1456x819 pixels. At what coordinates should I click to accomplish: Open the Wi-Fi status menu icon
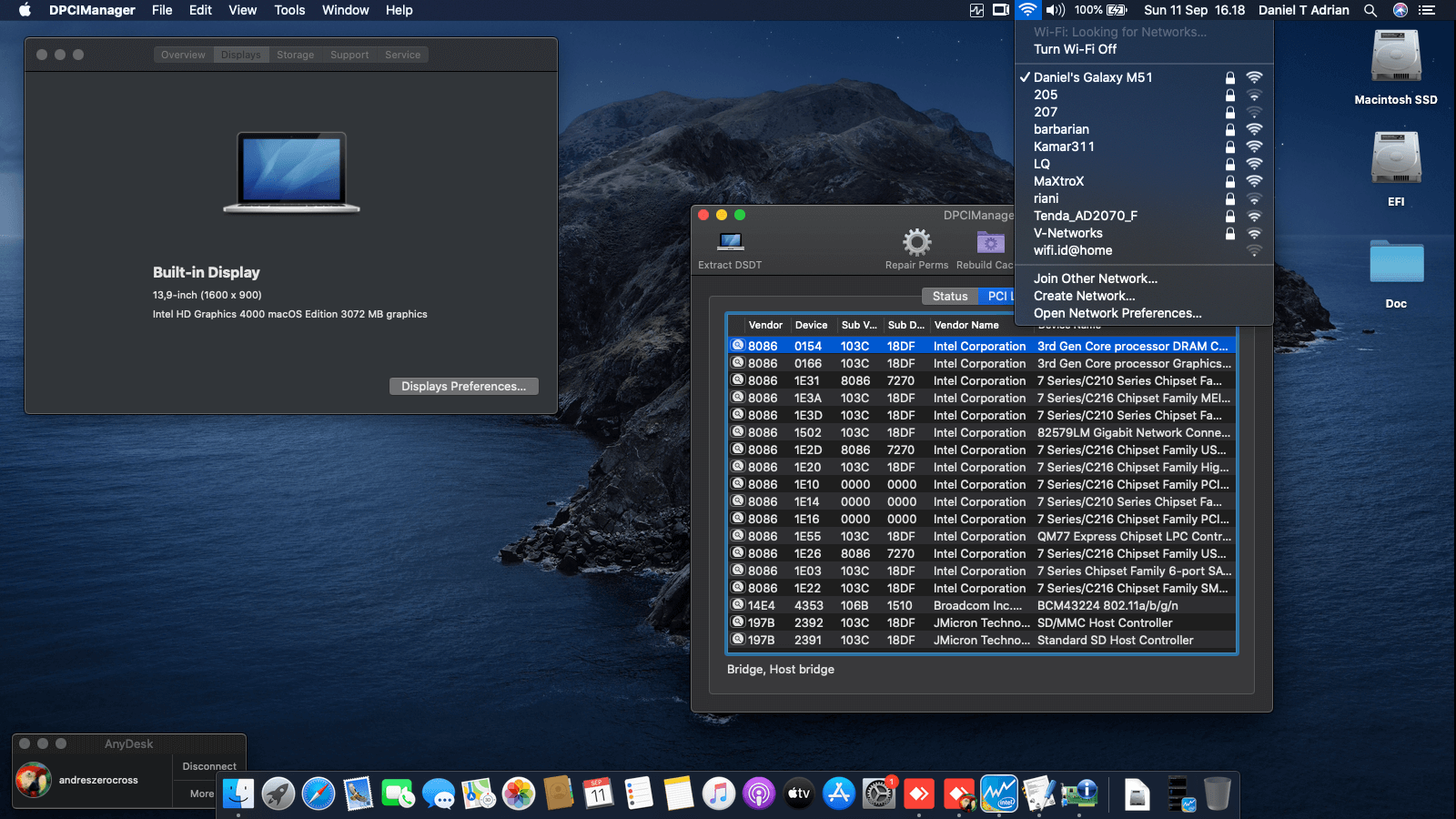point(1026,10)
